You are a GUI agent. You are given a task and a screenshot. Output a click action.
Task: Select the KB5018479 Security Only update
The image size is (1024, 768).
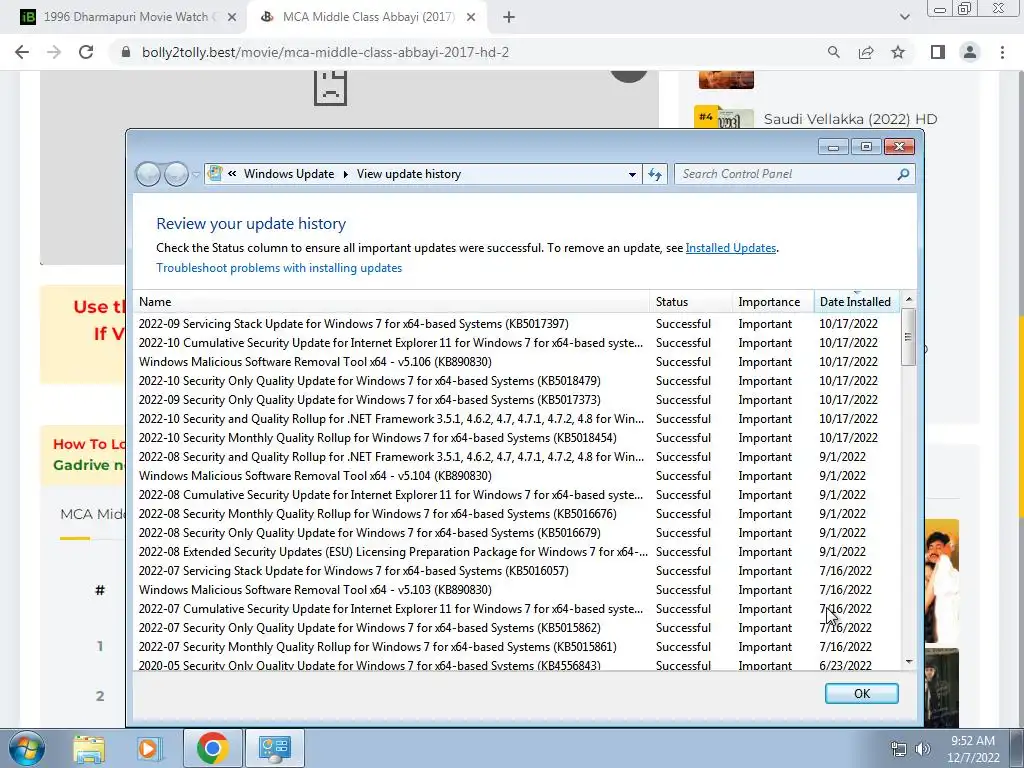point(516,381)
